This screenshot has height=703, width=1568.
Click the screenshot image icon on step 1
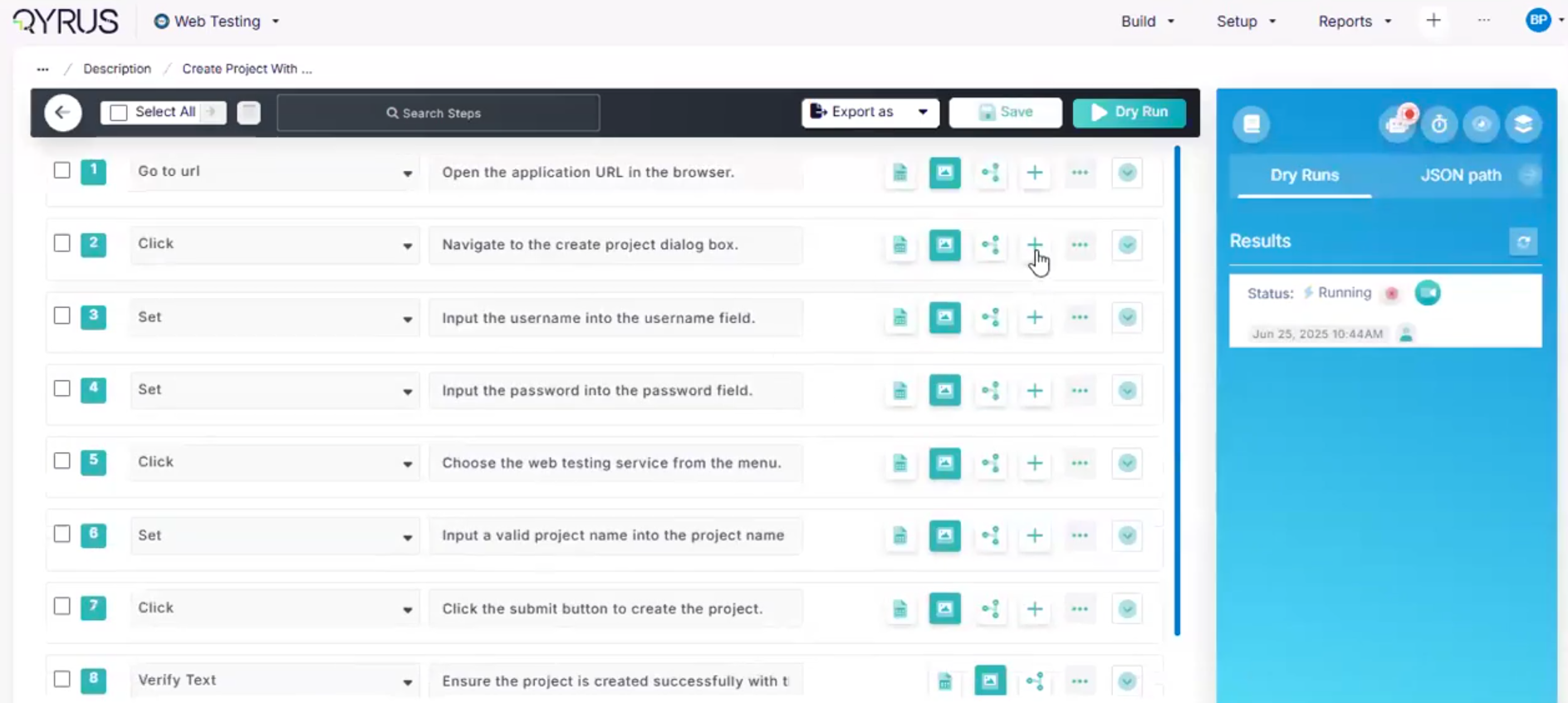944,173
